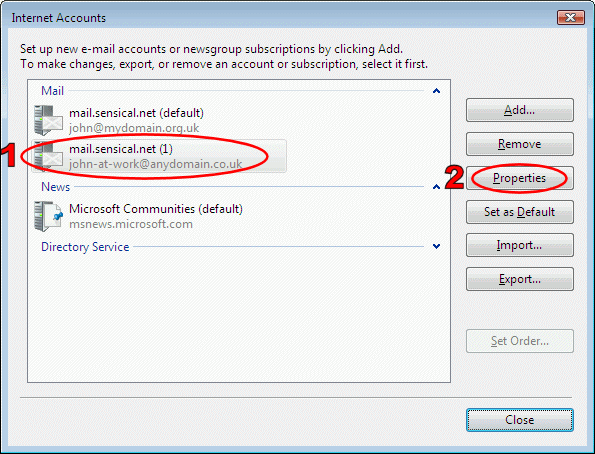Click the Export... button
Image resolution: width=595 pixels, height=454 pixels.
(519, 279)
